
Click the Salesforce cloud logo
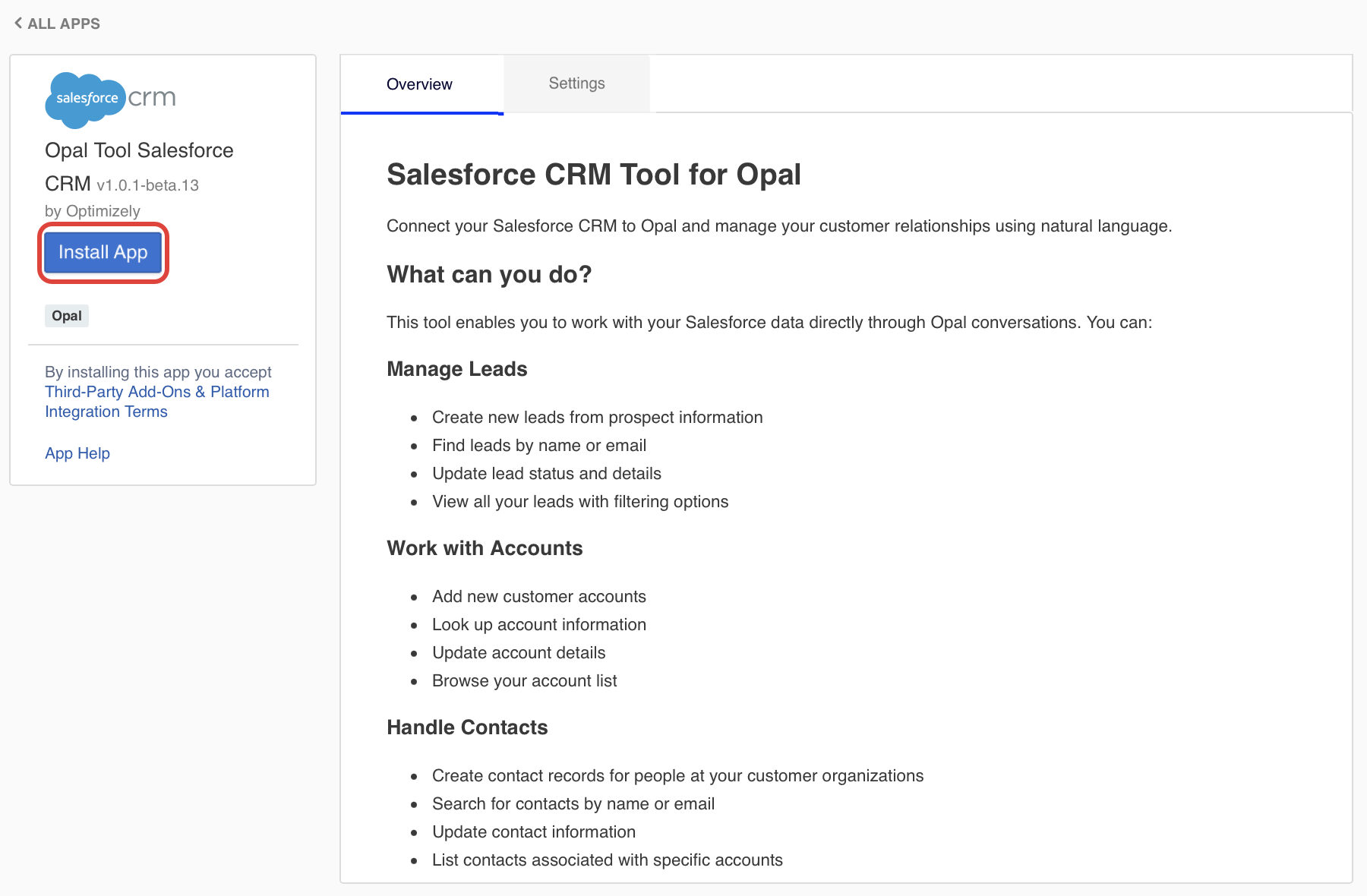point(85,99)
